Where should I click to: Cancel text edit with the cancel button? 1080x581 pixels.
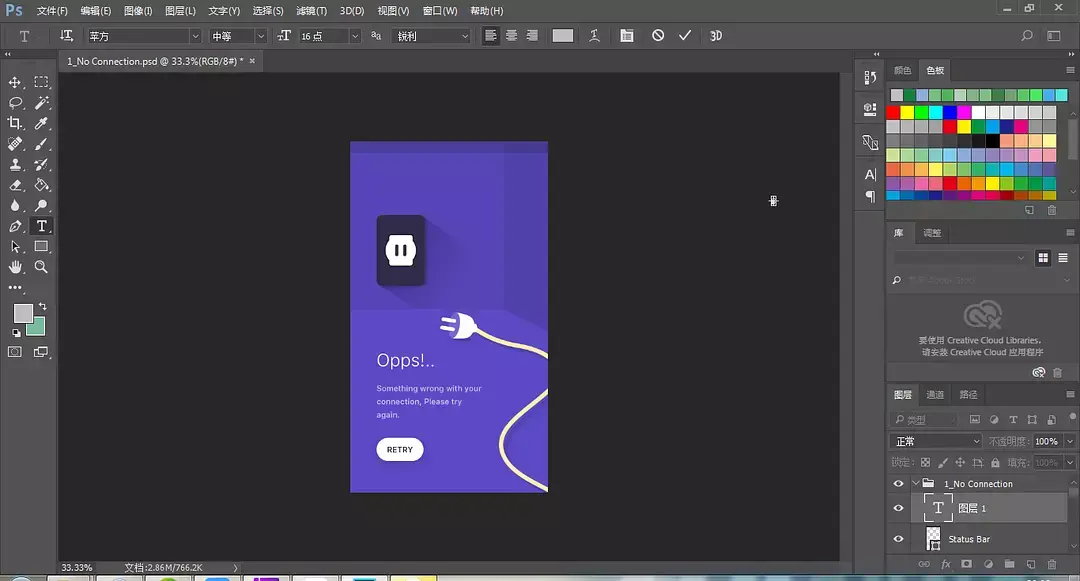(658, 35)
